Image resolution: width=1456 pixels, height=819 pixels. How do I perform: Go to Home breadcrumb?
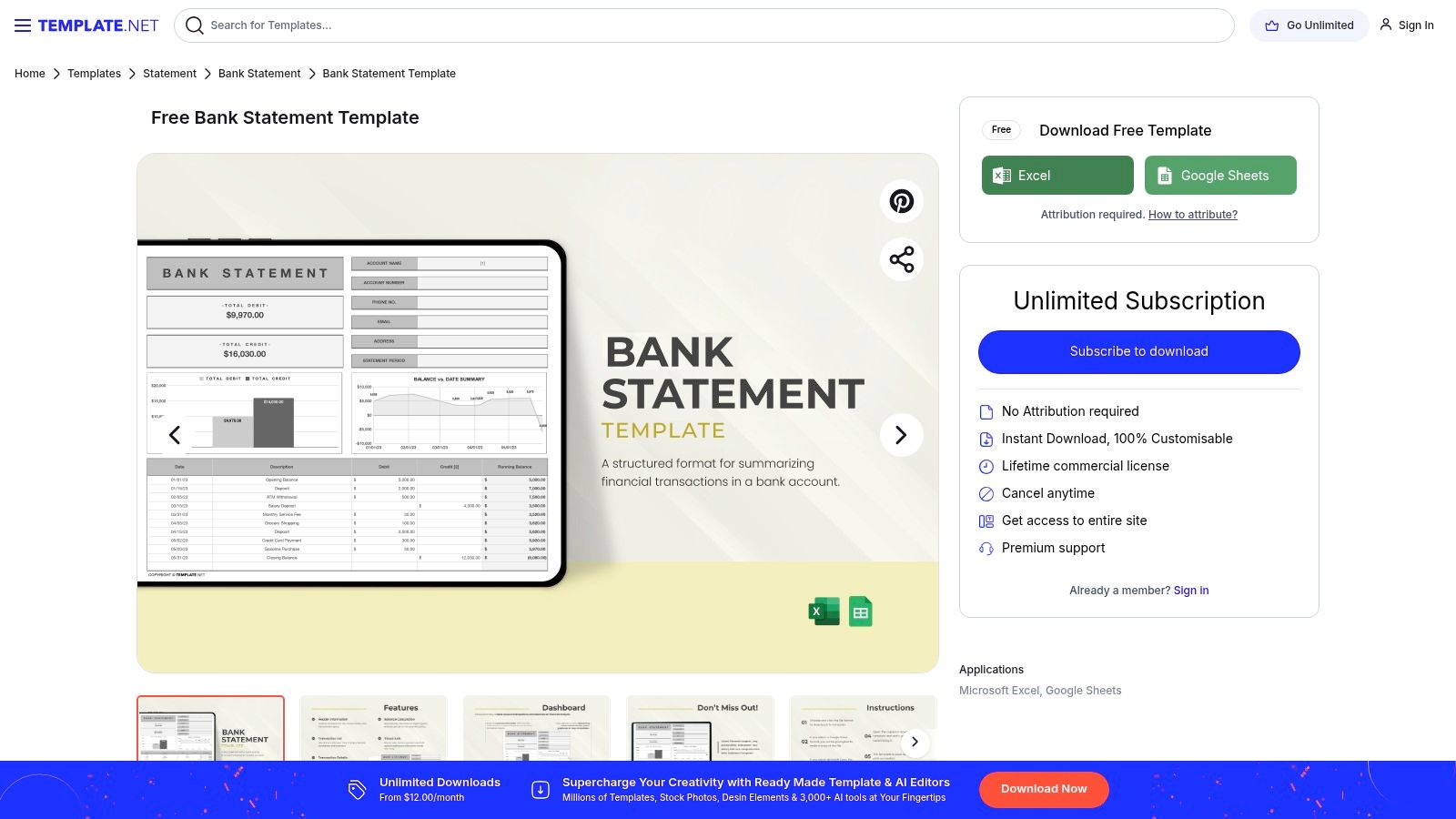[x=30, y=74]
